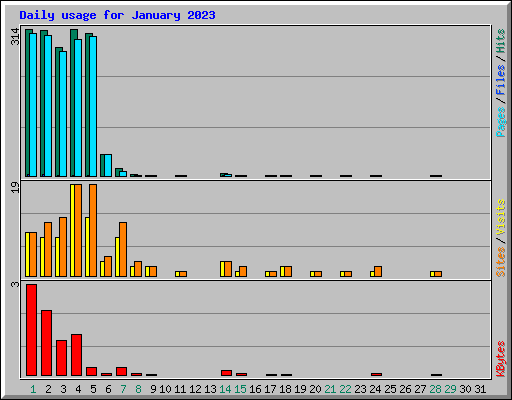Click the day '5' label on the x-axis

pyautogui.click(x=93, y=389)
